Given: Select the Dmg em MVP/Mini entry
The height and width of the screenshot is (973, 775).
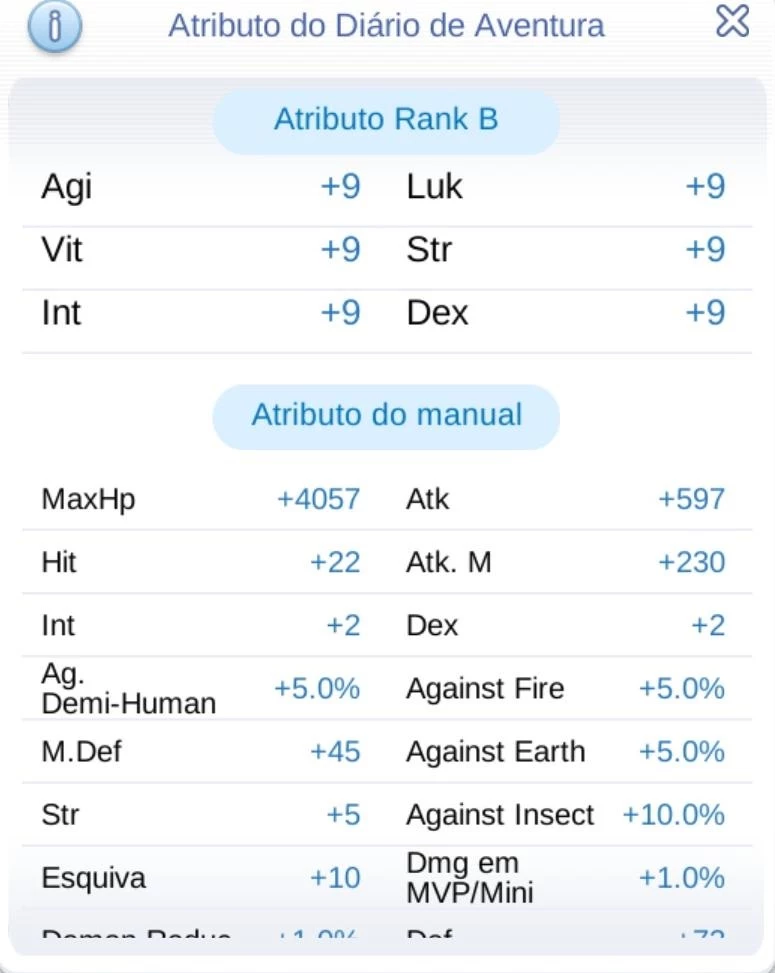Looking at the screenshot, I should [x=566, y=878].
